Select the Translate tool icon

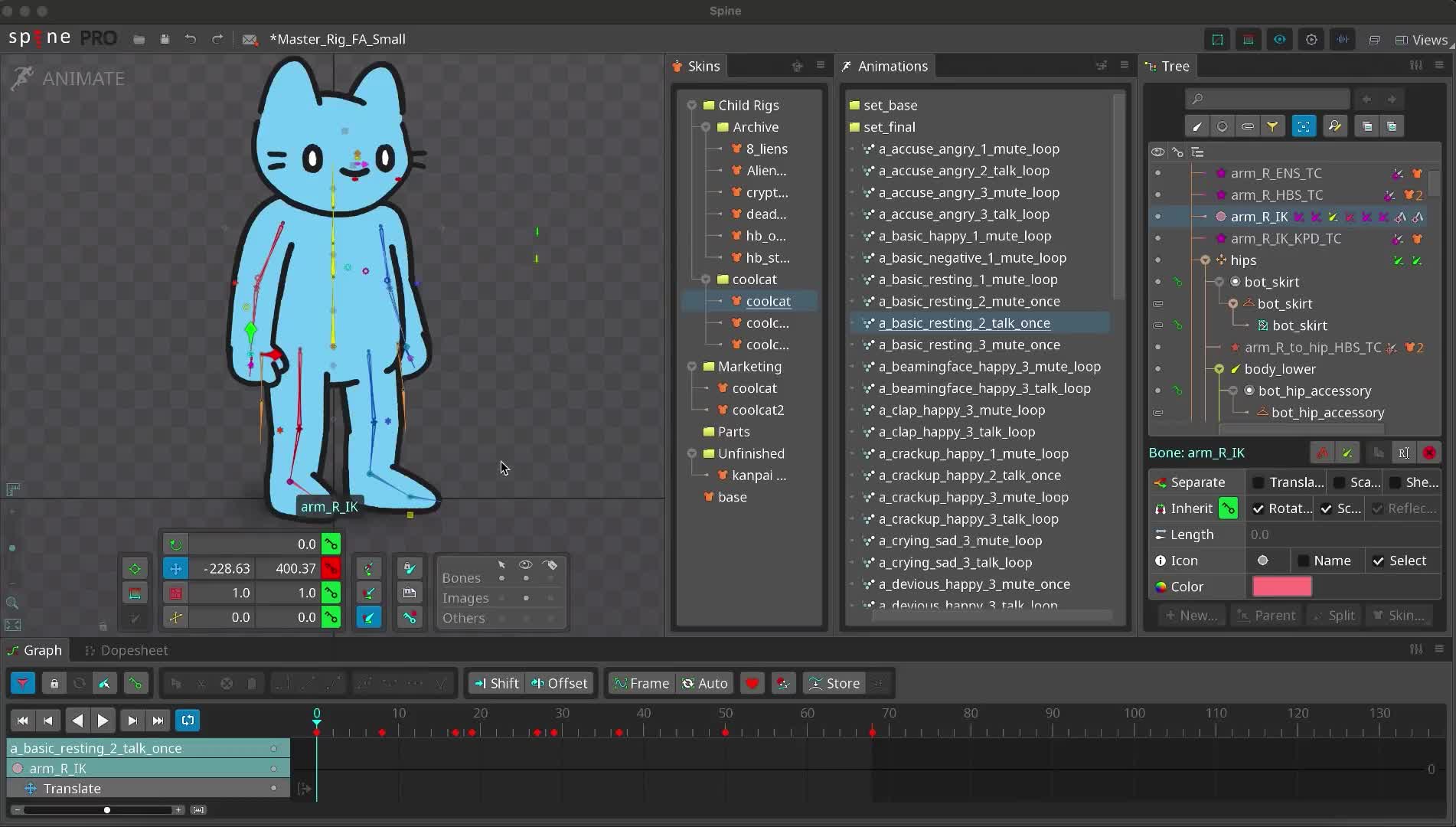[x=175, y=569]
